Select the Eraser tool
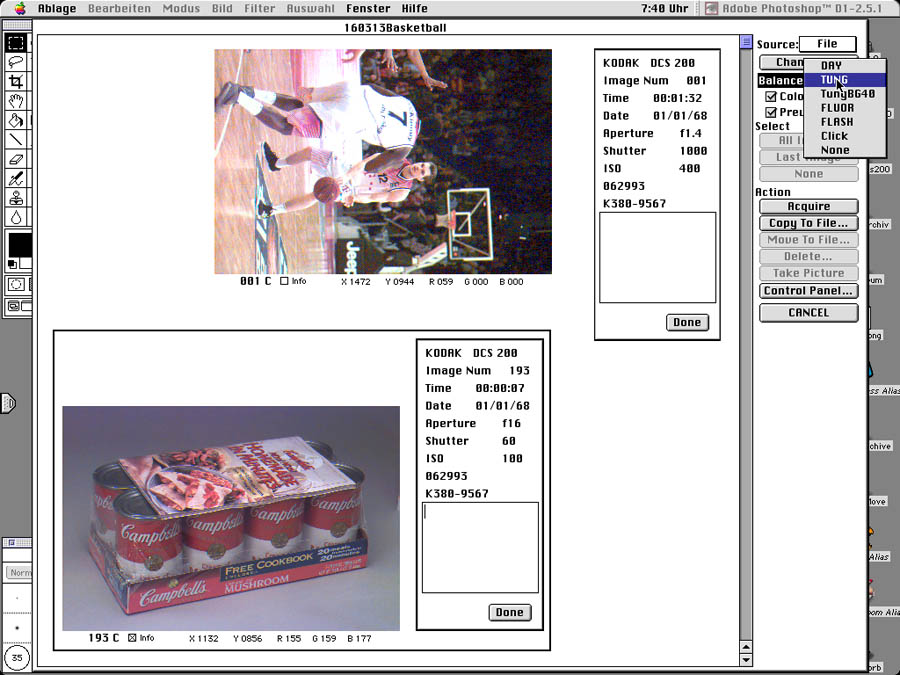This screenshot has width=900, height=675. point(16,159)
